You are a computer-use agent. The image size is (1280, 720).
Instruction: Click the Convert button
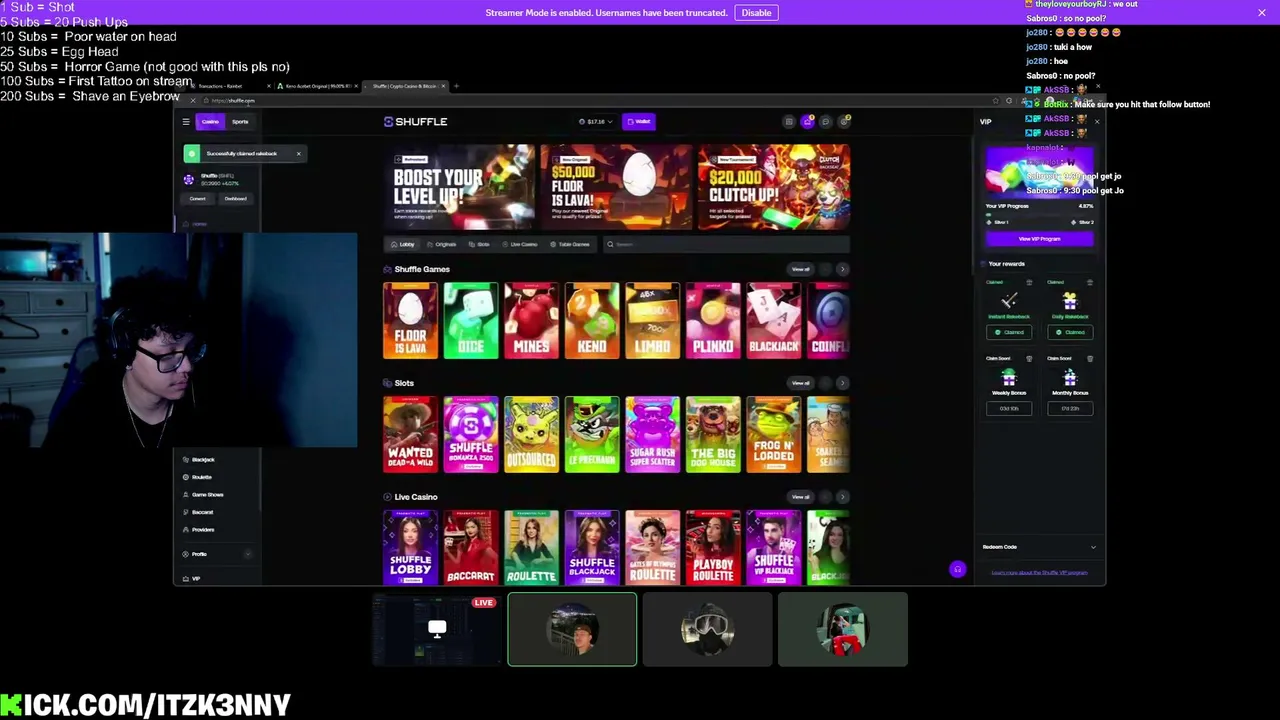click(198, 199)
